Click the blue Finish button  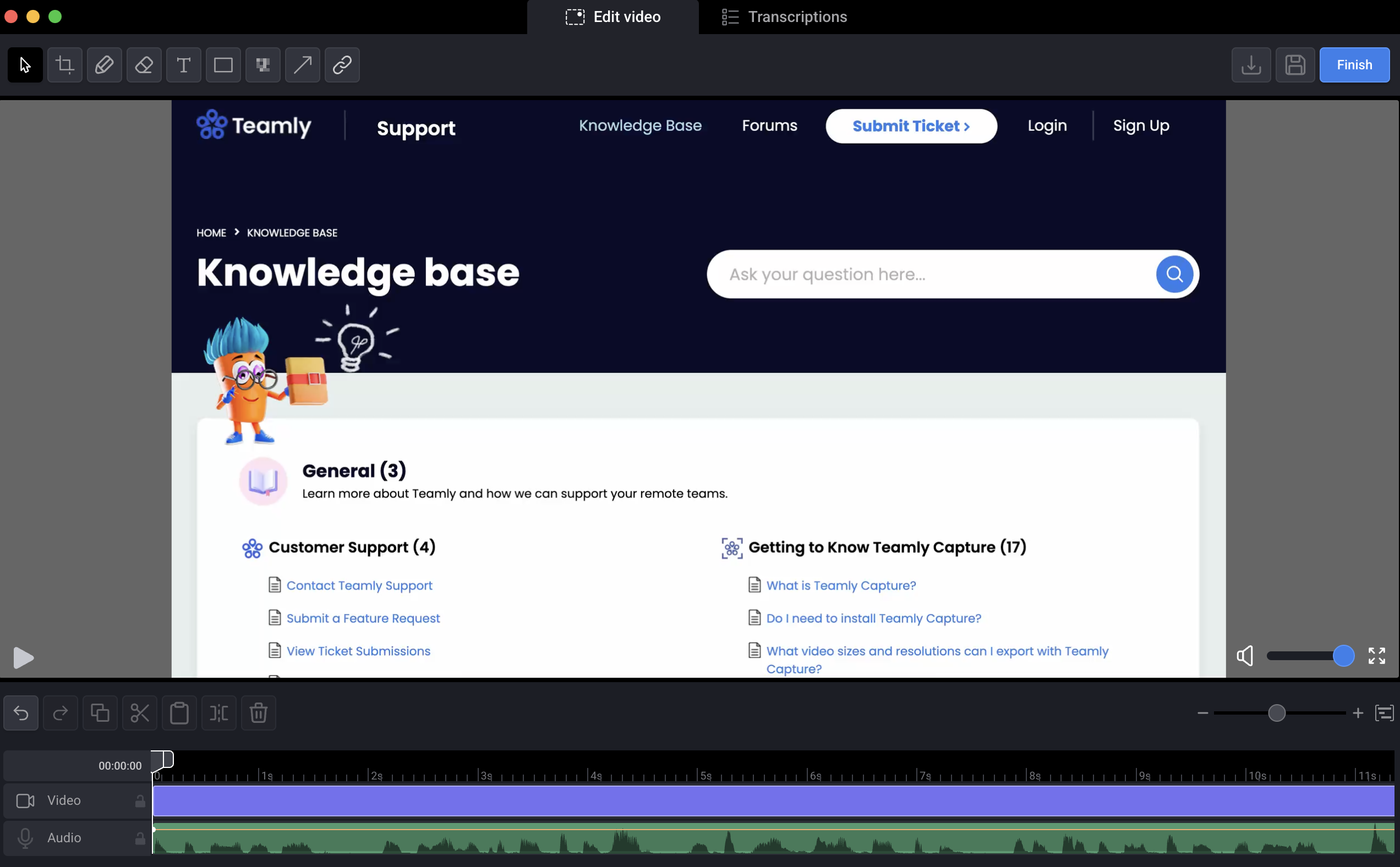[1354, 65]
